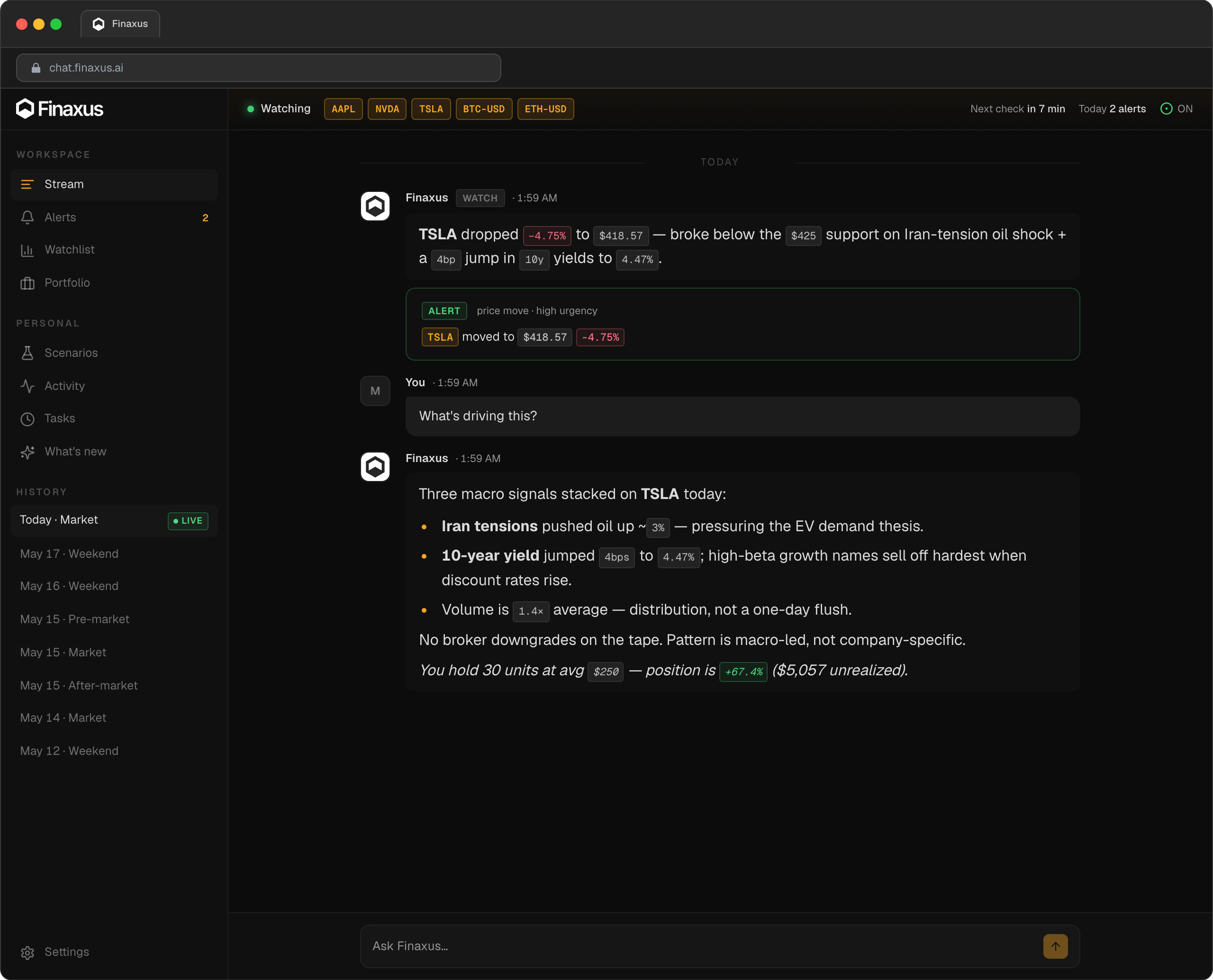The image size is (1213, 980).
Task: Select the AAPL ticker chip
Action: [x=343, y=109]
